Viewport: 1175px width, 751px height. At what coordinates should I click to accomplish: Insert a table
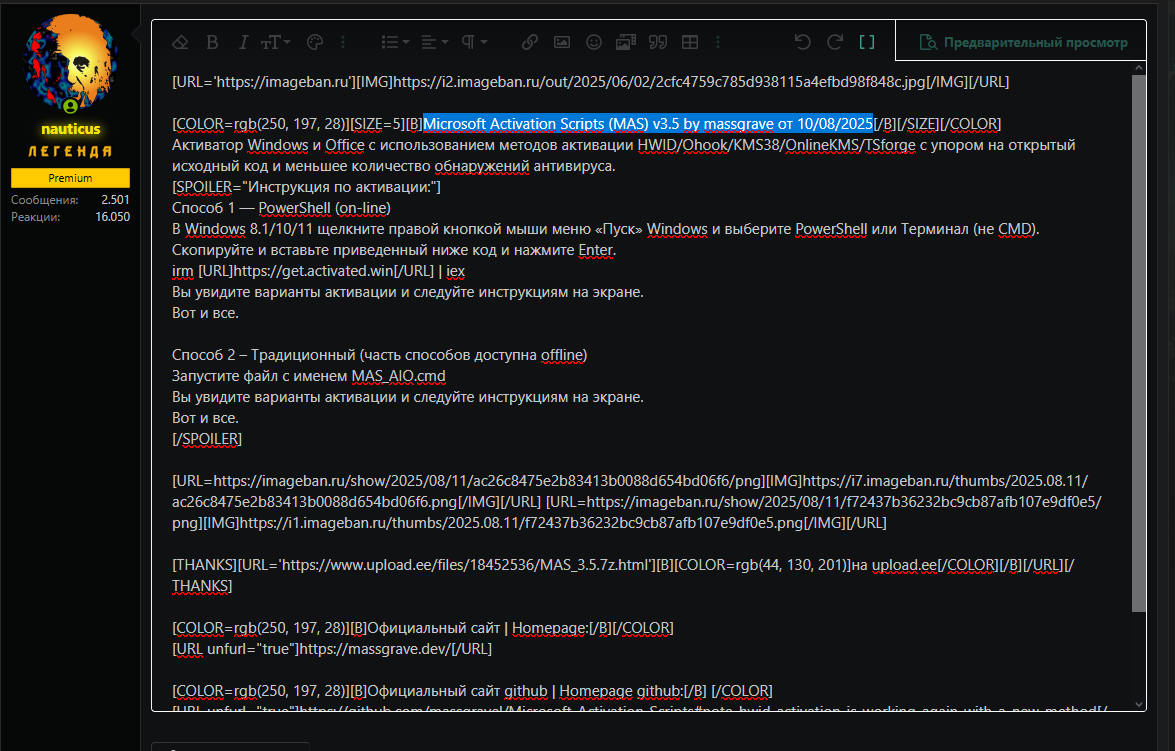[x=690, y=43]
